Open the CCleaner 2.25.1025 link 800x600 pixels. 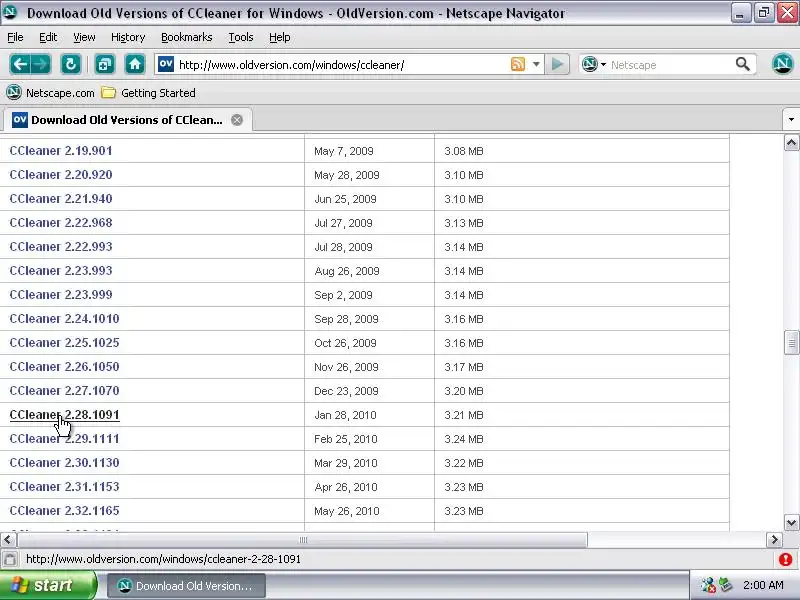[x=64, y=342]
